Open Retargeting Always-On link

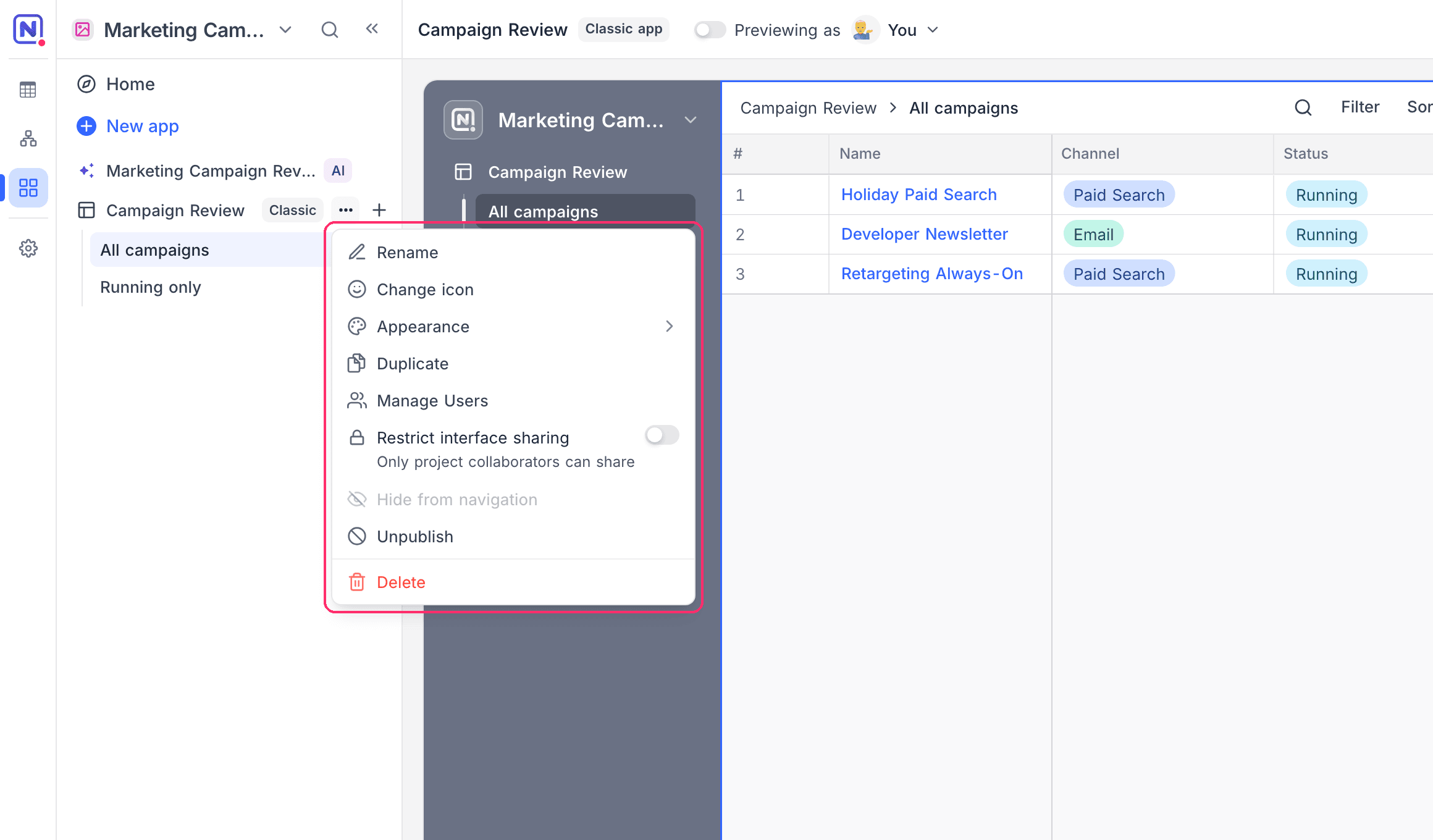pos(931,274)
